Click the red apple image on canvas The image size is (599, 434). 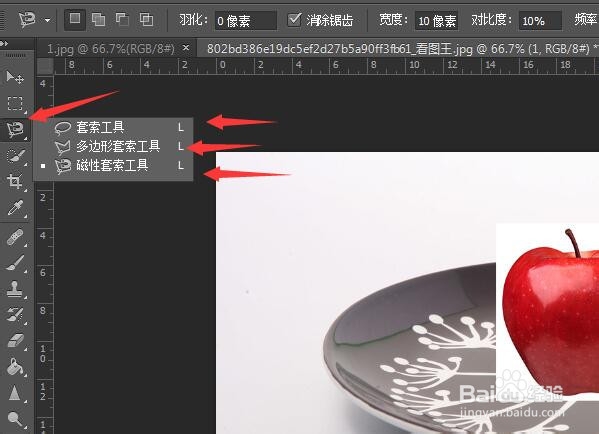tap(550, 313)
